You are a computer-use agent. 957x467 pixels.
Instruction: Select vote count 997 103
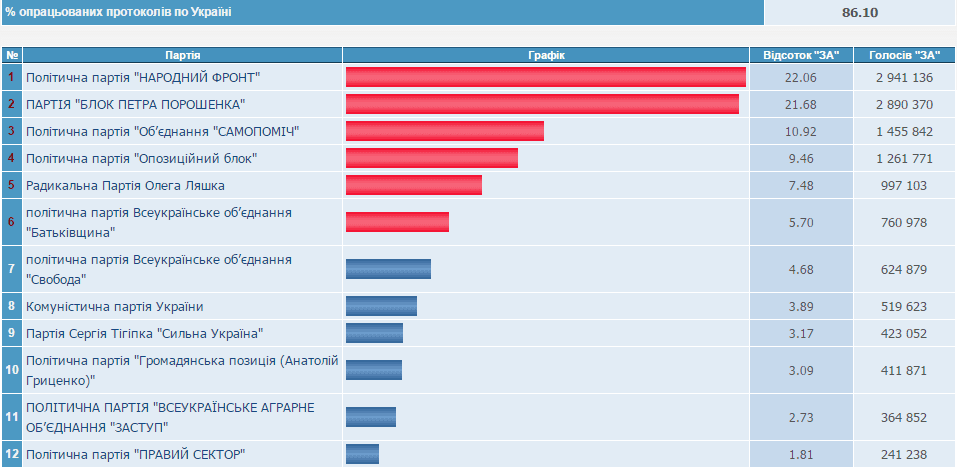click(905, 186)
